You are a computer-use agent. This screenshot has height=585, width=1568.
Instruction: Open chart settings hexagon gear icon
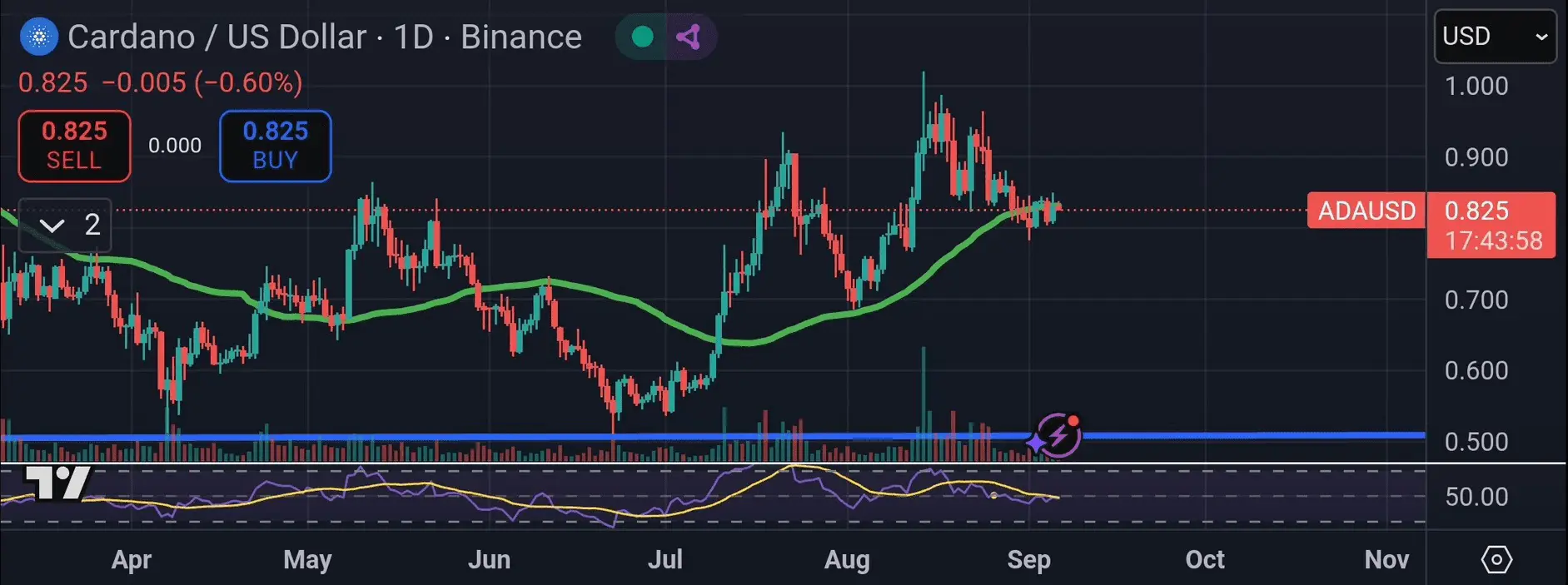pos(1496,559)
